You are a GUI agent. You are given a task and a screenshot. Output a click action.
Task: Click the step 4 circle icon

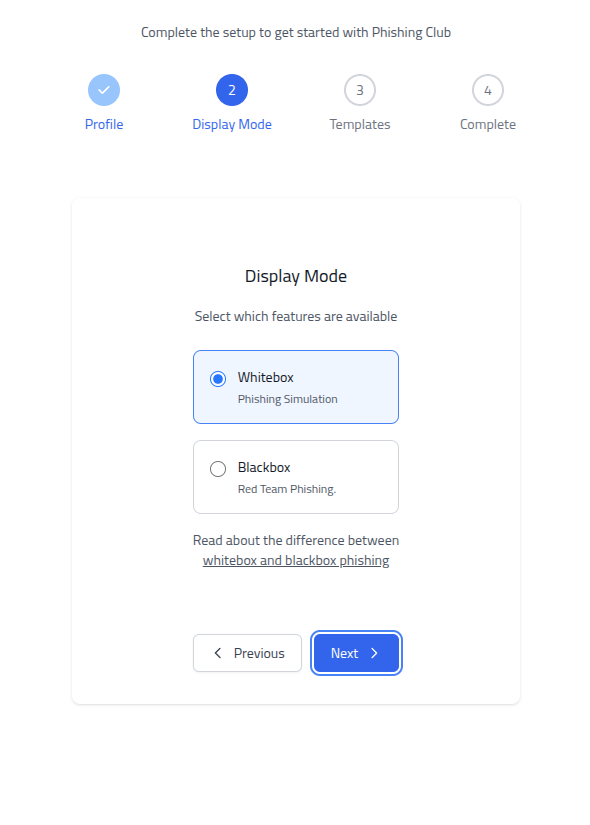tap(488, 90)
